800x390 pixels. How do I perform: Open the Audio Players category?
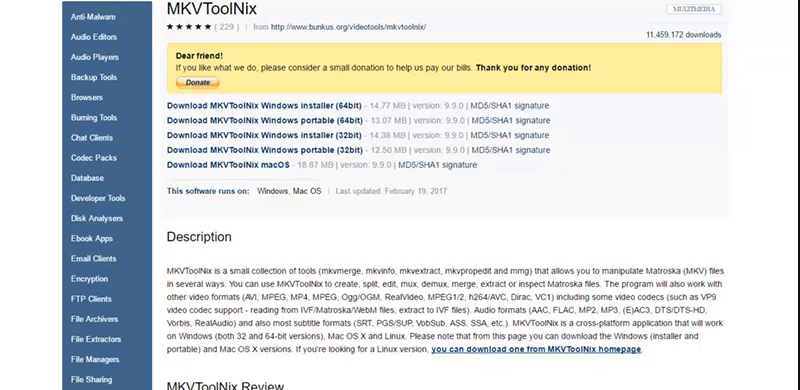94,57
